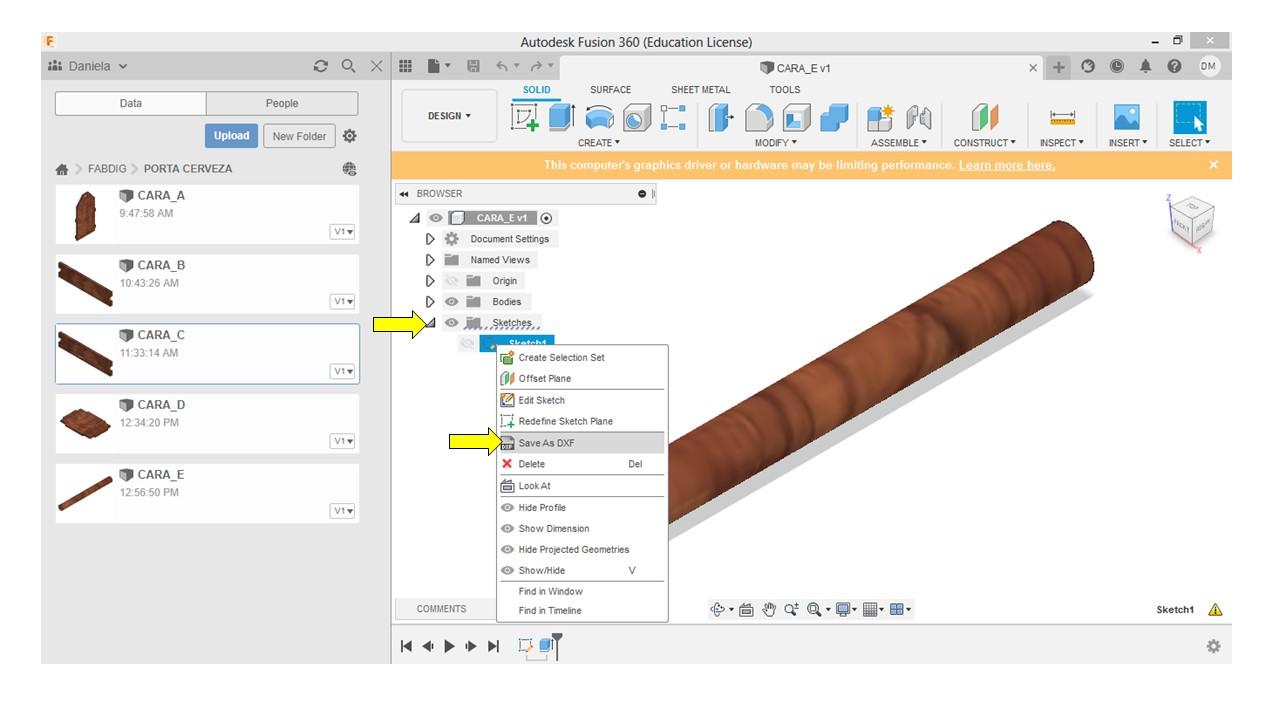
Task: Expand the Named Views node
Action: pyautogui.click(x=430, y=260)
